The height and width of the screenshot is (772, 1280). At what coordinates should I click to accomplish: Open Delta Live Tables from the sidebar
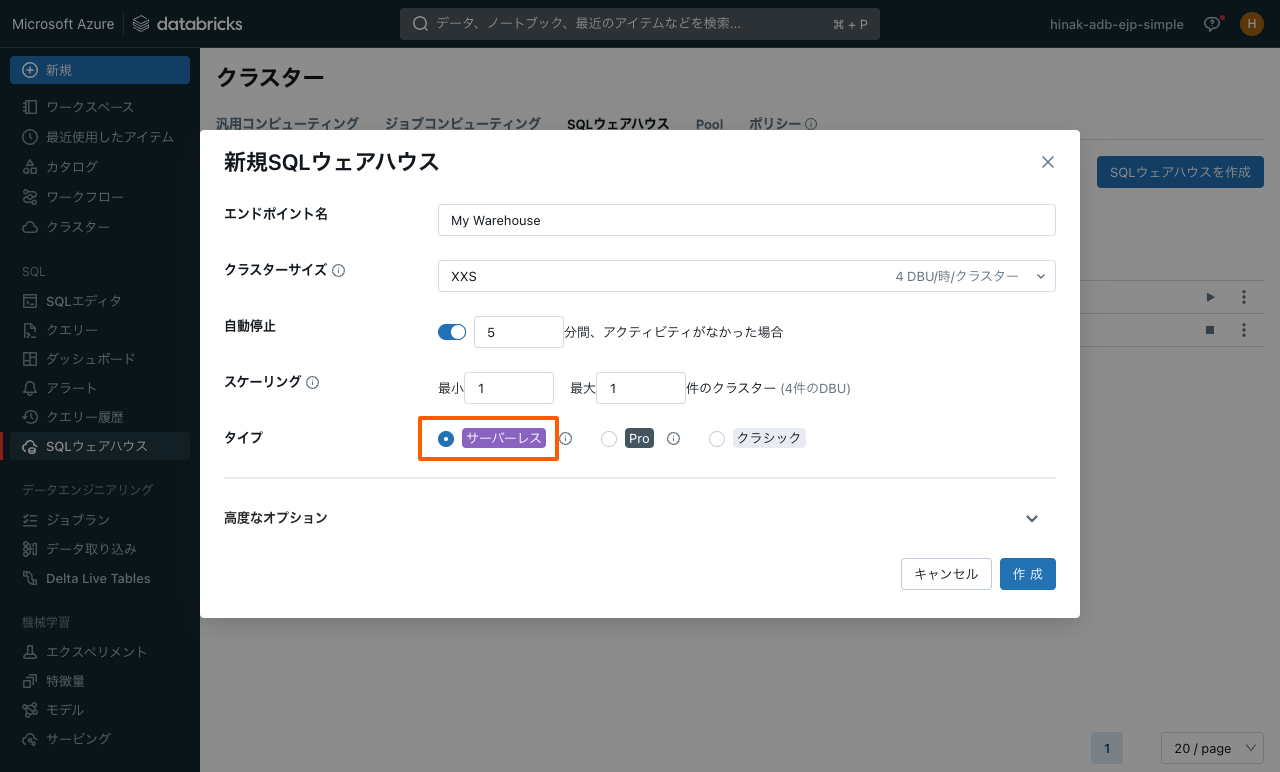tap(100, 579)
